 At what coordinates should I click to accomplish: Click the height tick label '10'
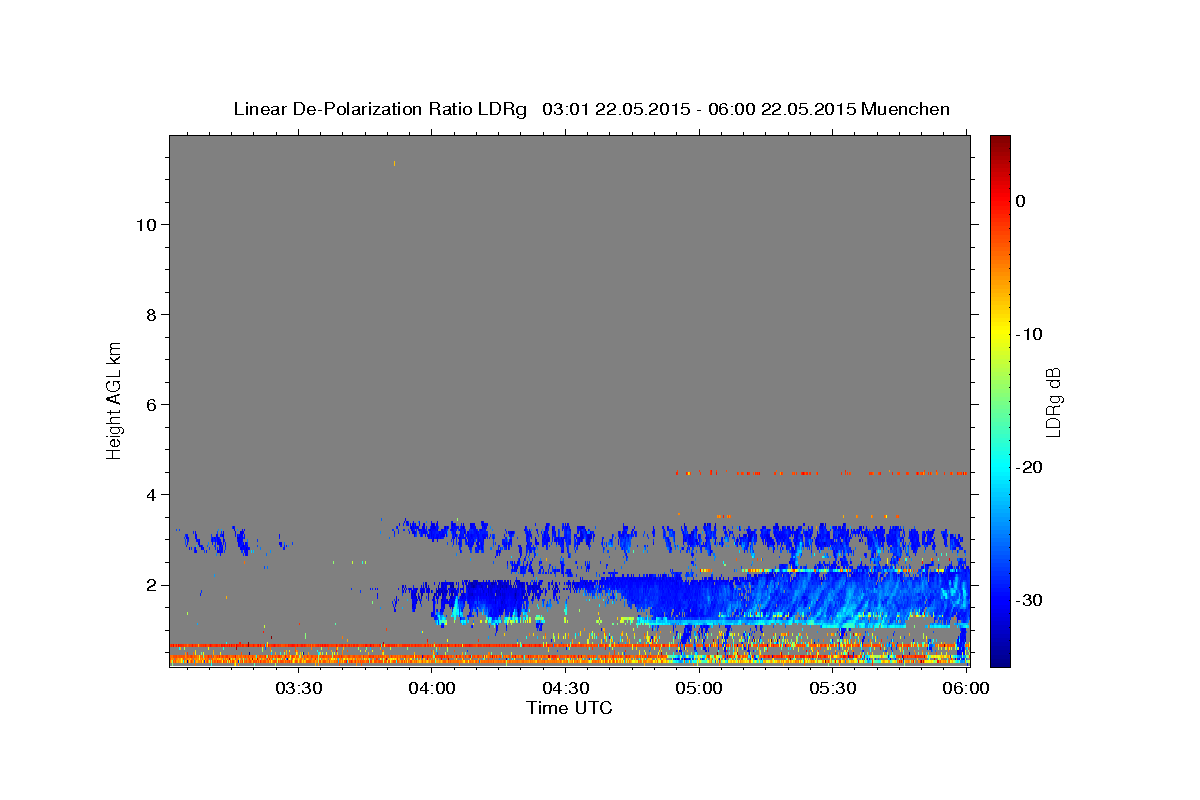pos(145,225)
